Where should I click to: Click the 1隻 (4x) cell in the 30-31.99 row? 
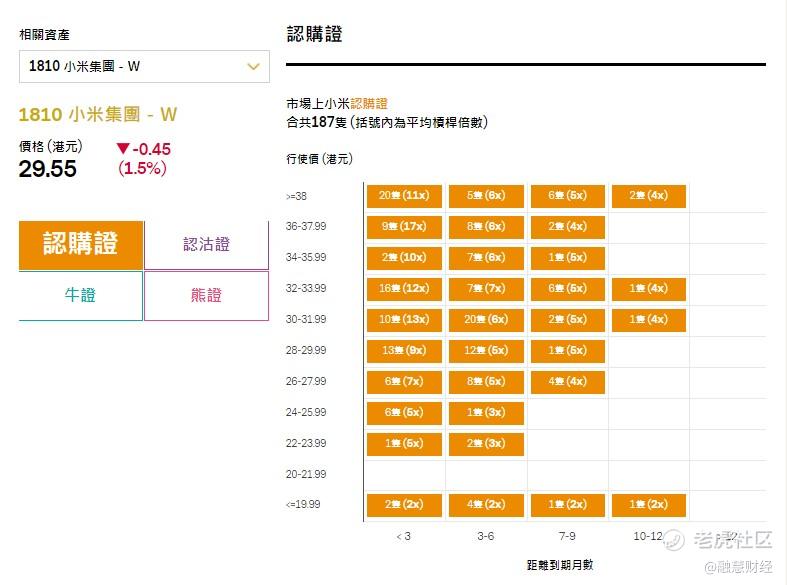point(648,320)
